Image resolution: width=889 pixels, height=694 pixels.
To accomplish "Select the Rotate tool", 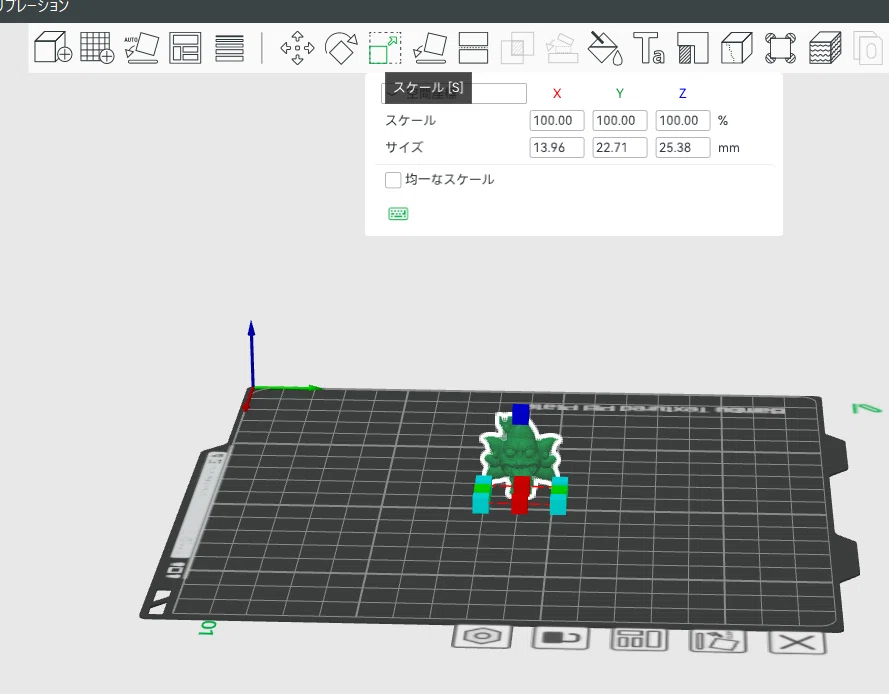I will click(x=341, y=48).
